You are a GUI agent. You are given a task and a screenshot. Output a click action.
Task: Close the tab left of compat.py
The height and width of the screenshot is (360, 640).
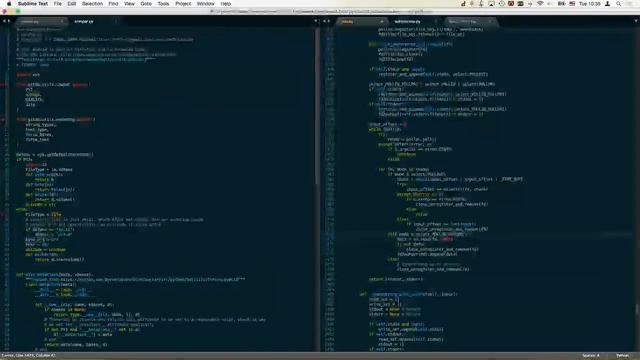(x=62, y=21)
